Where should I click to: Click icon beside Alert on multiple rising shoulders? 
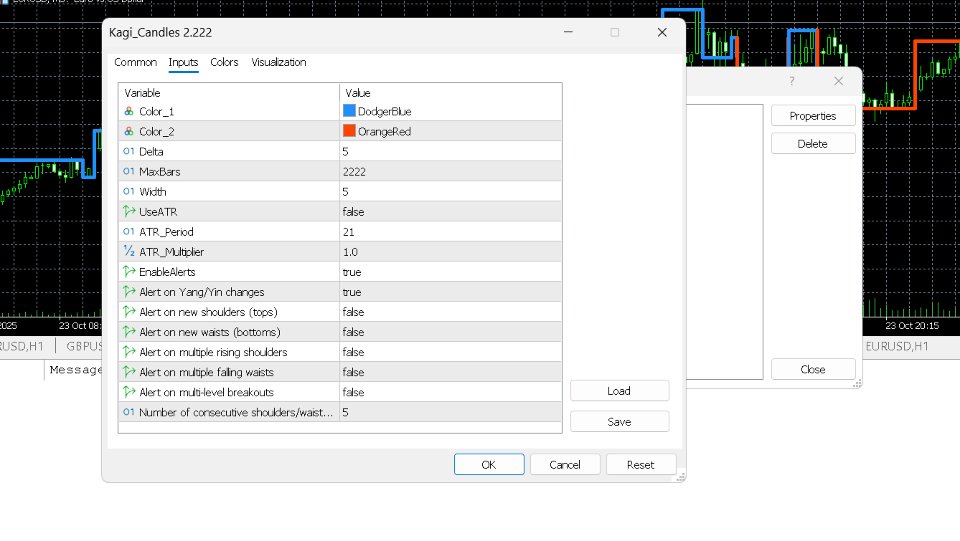click(x=129, y=351)
